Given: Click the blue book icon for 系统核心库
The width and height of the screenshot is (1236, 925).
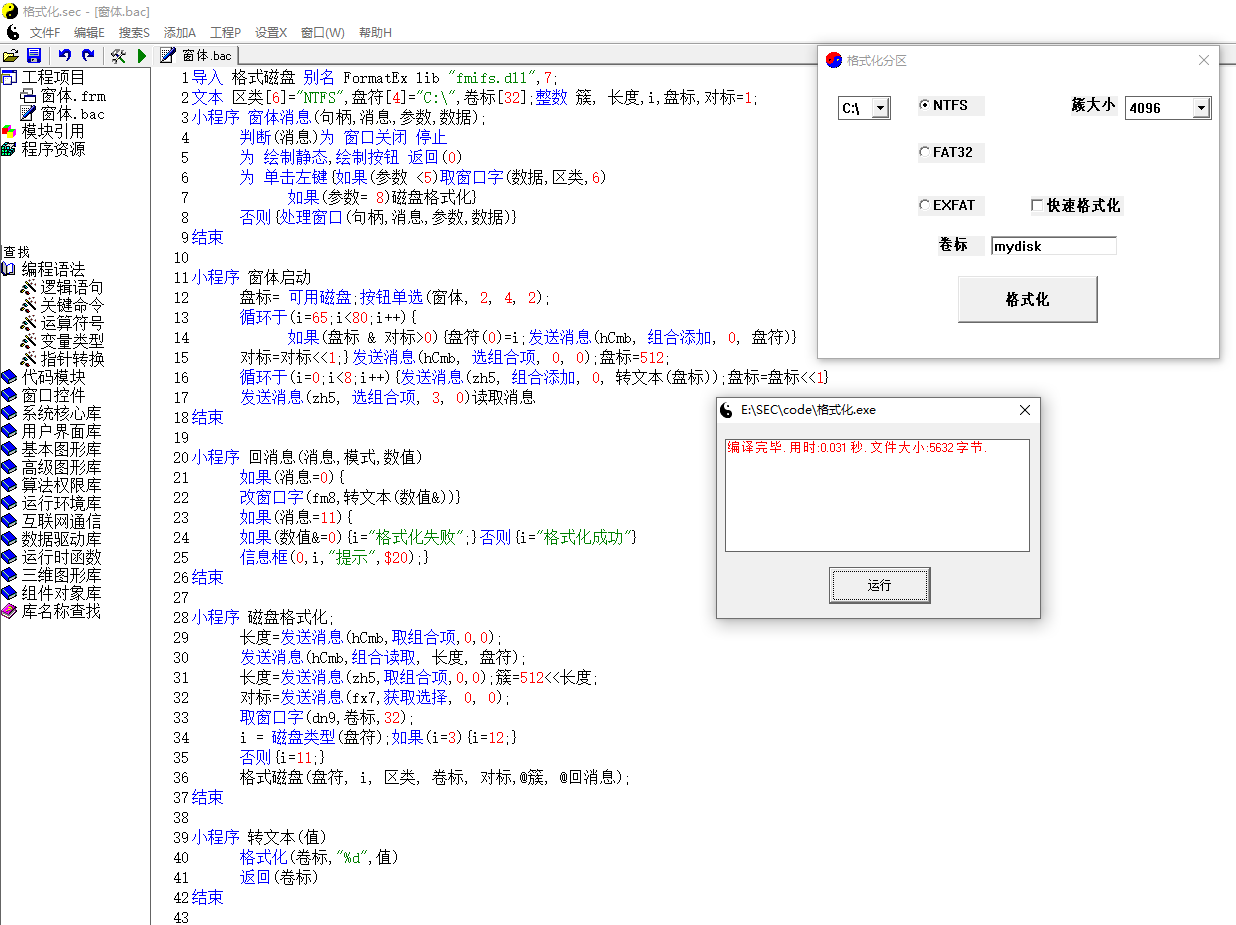Looking at the screenshot, I should coord(9,413).
